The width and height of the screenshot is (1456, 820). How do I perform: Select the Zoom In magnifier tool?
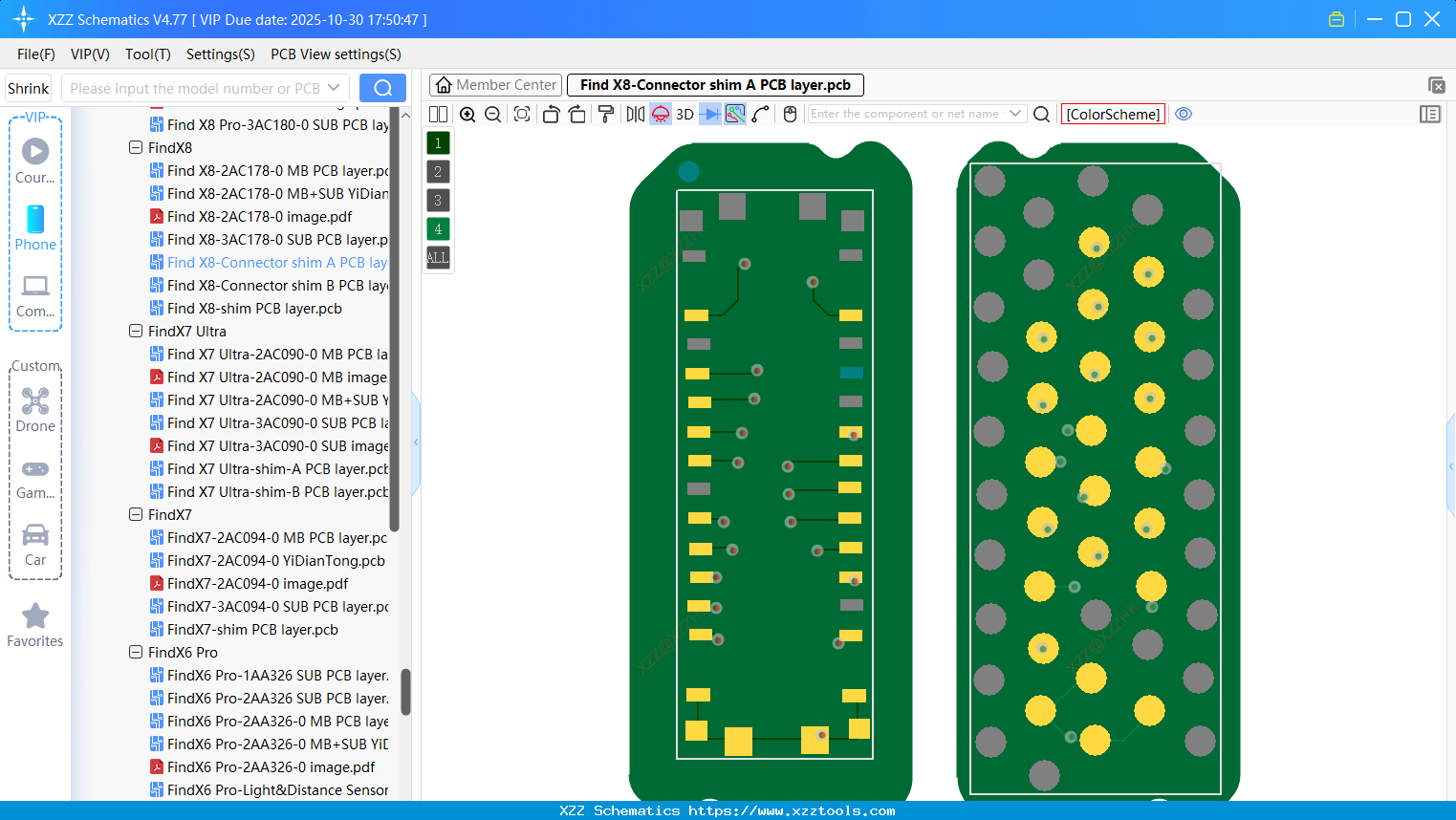pyautogui.click(x=467, y=114)
